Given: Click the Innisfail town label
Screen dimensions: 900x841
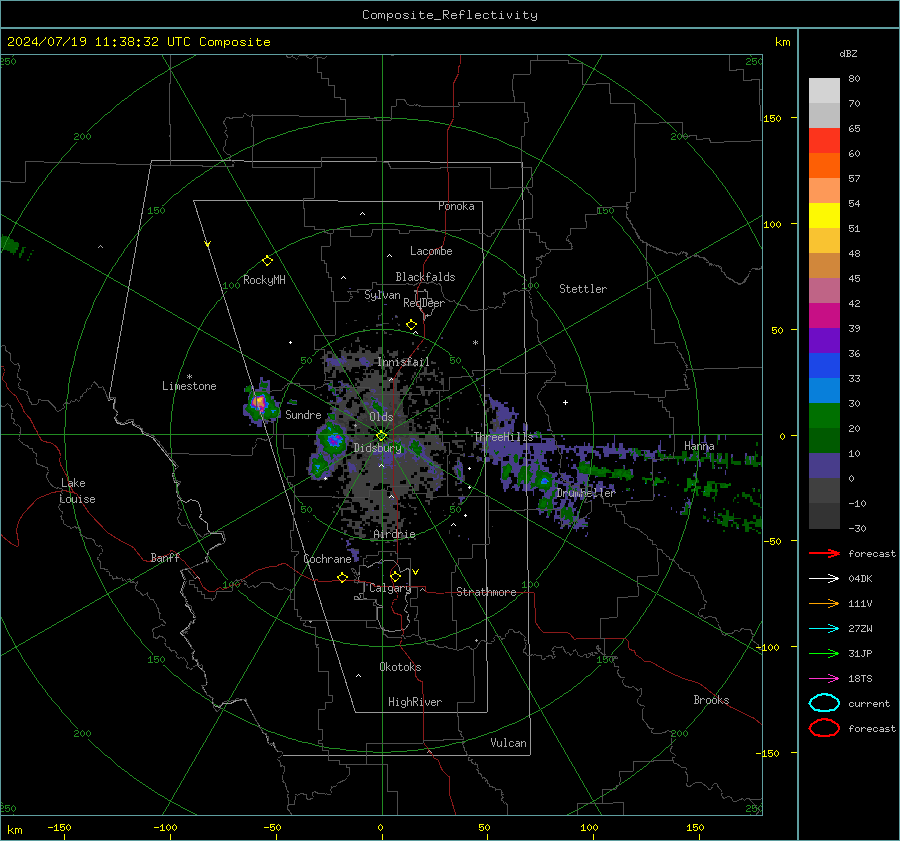Looking at the screenshot, I should [x=403, y=362].
